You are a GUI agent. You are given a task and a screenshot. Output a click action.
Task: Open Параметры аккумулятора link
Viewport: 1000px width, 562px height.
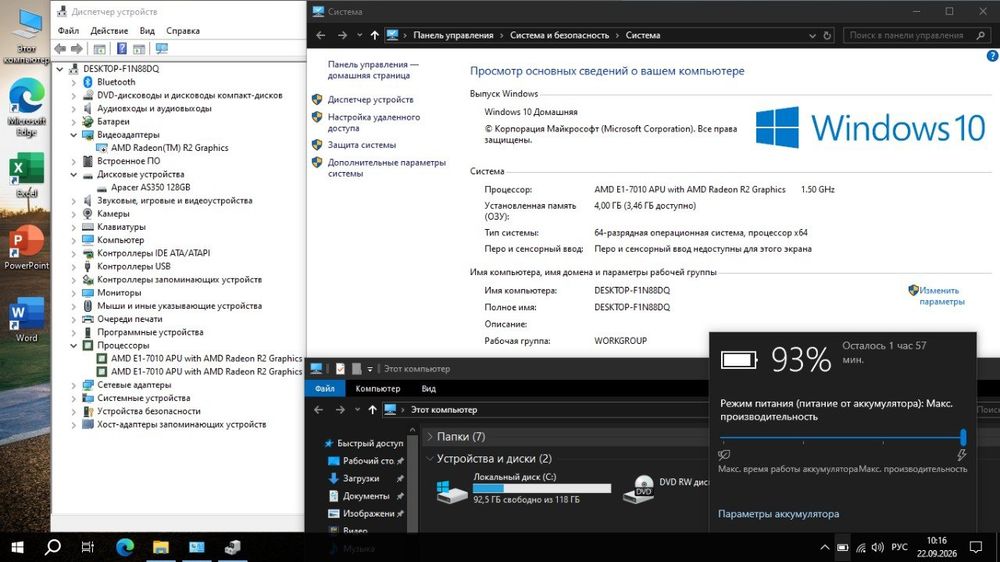click(x=778, y=514)
